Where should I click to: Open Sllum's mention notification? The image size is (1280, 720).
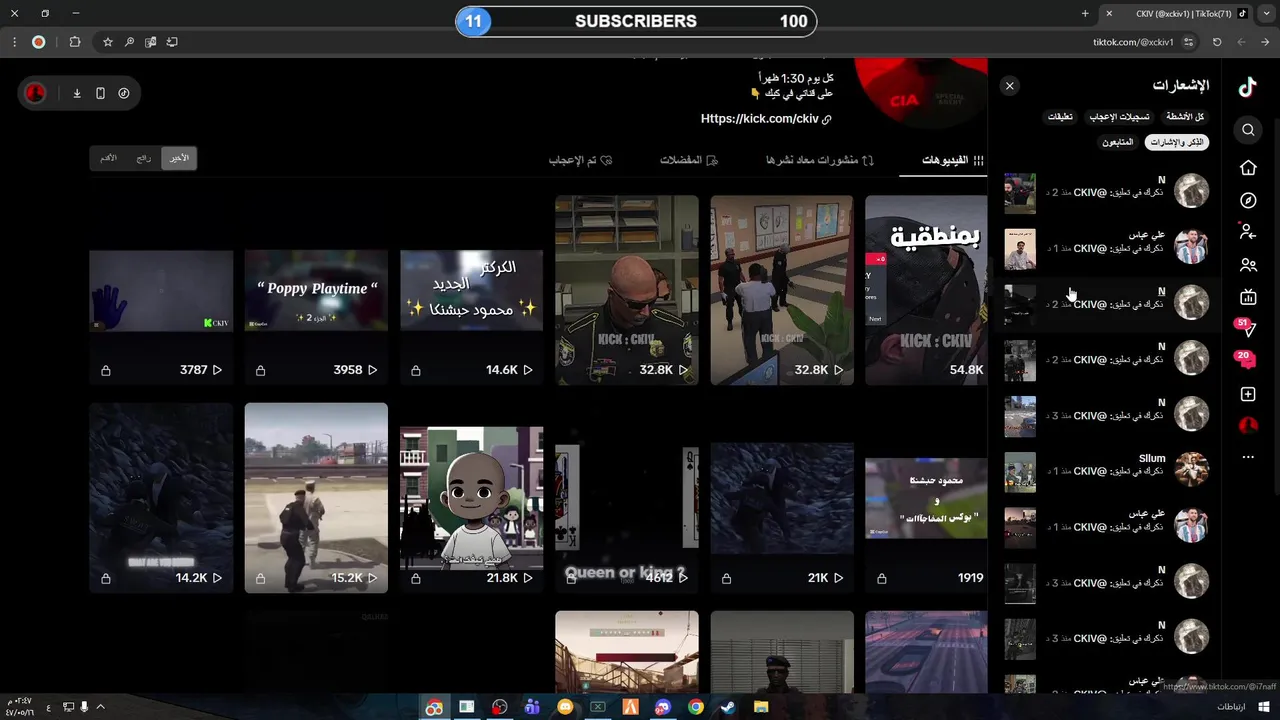point(1107,470)
